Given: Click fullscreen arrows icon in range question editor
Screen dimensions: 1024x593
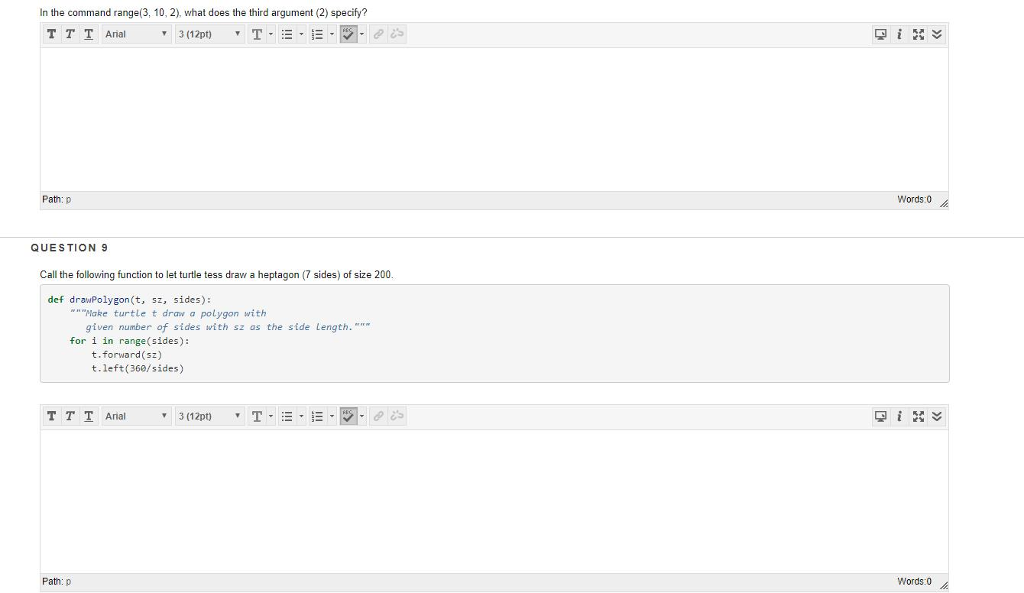Looking at the screenshot, I should (918, 34).
